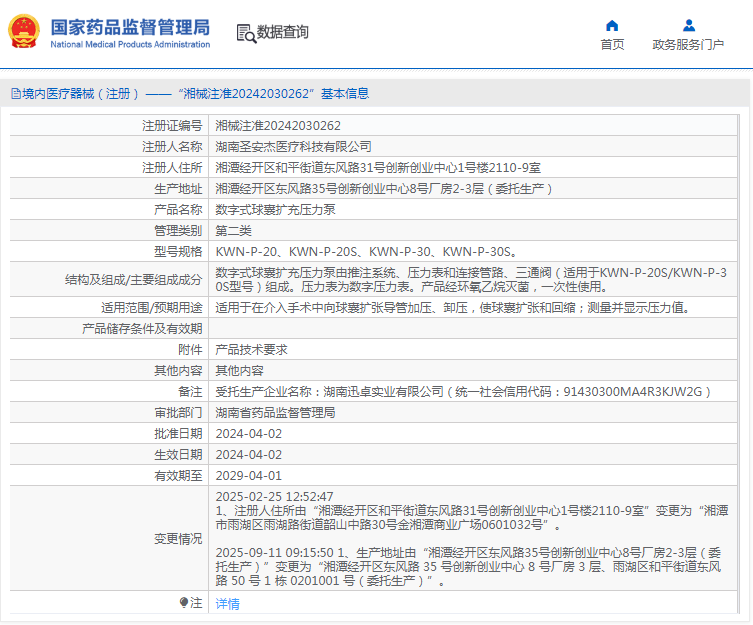753x625 pixels.
Task: Select change record dated 2025-02-25 12:52:47
Action: [472, 511]
